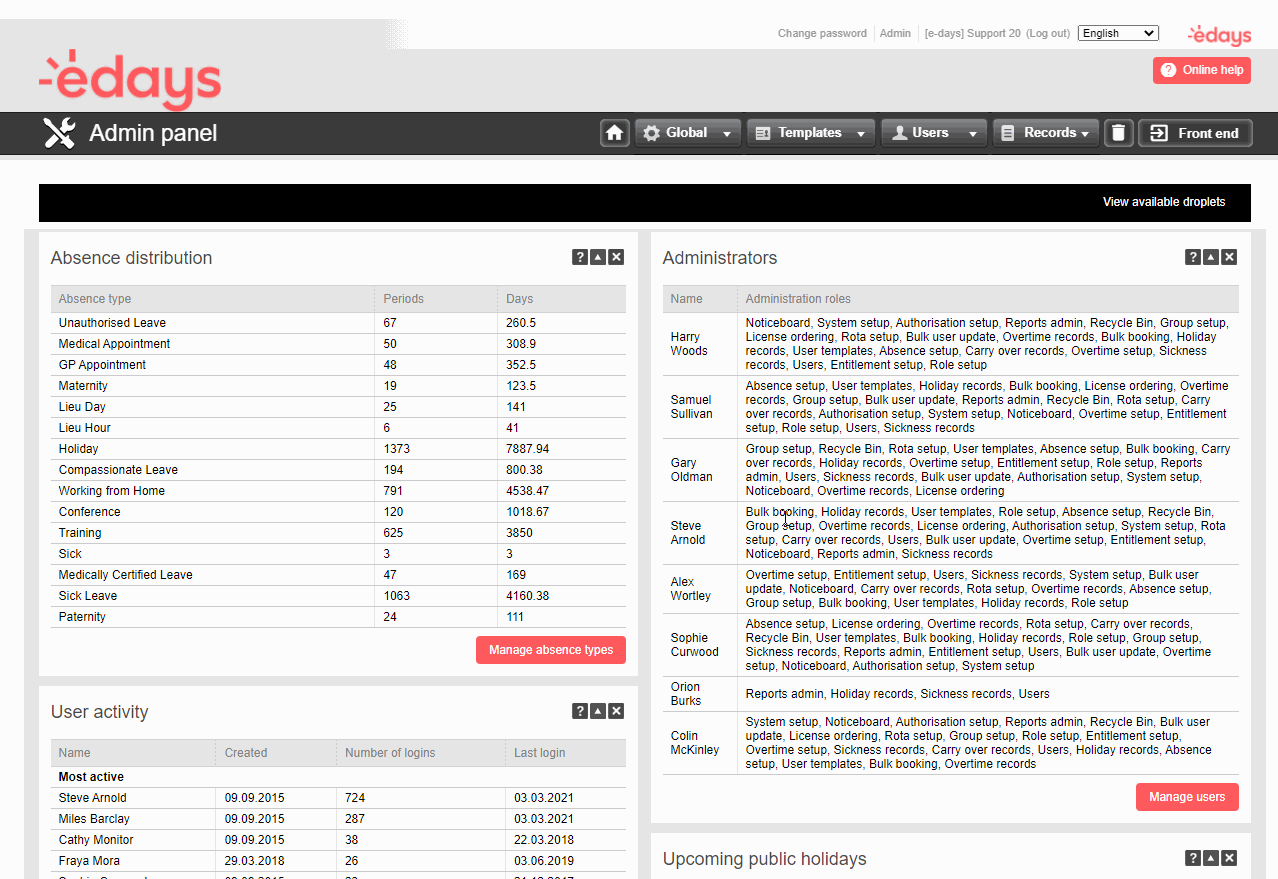Open the Templates dropdown menu

(x=811, y=133)
